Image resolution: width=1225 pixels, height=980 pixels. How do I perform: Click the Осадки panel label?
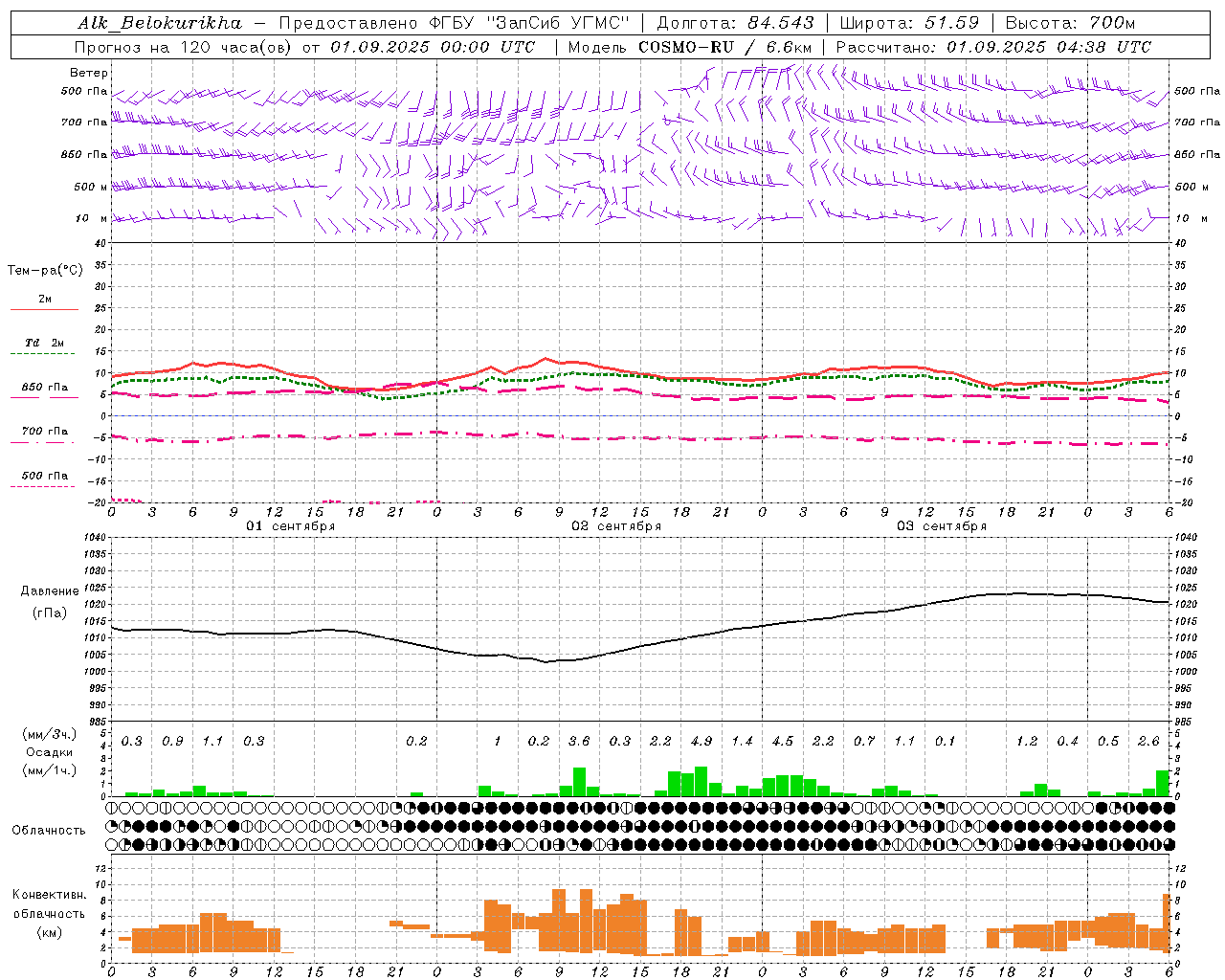pyautogui.click(x=50, y=752)
